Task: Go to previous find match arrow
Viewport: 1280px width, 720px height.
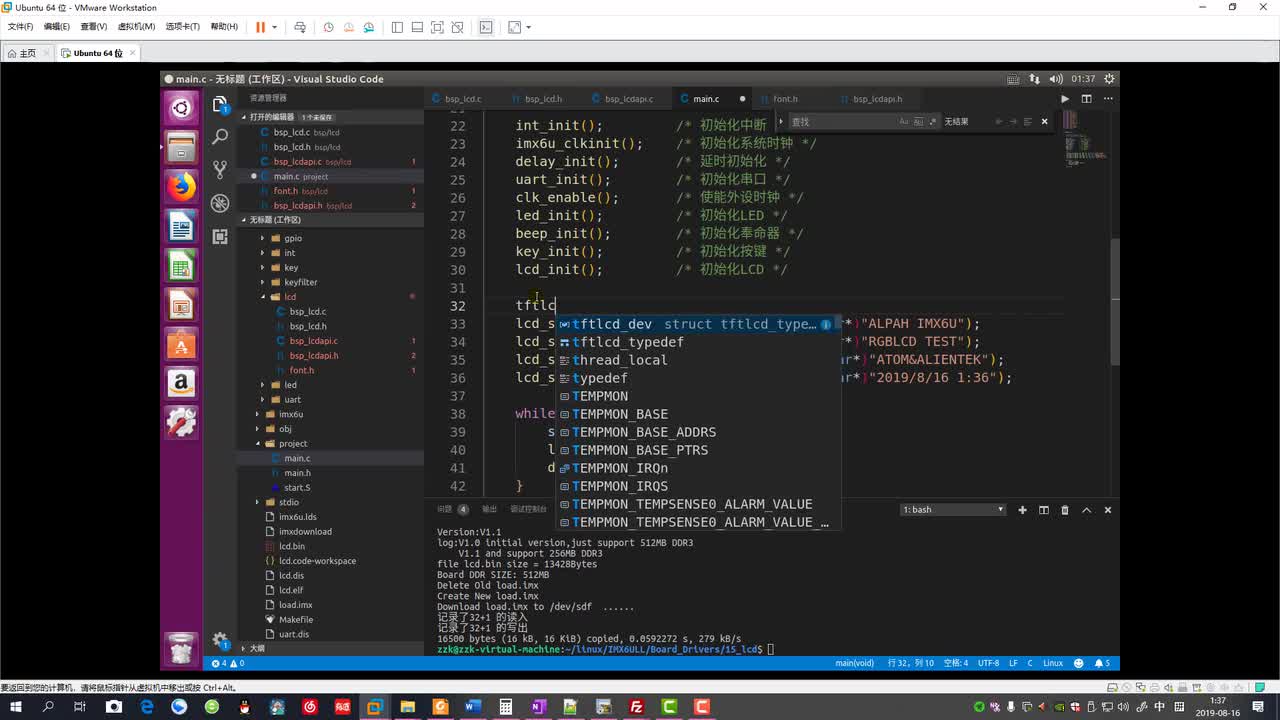Action: [998, 121]
